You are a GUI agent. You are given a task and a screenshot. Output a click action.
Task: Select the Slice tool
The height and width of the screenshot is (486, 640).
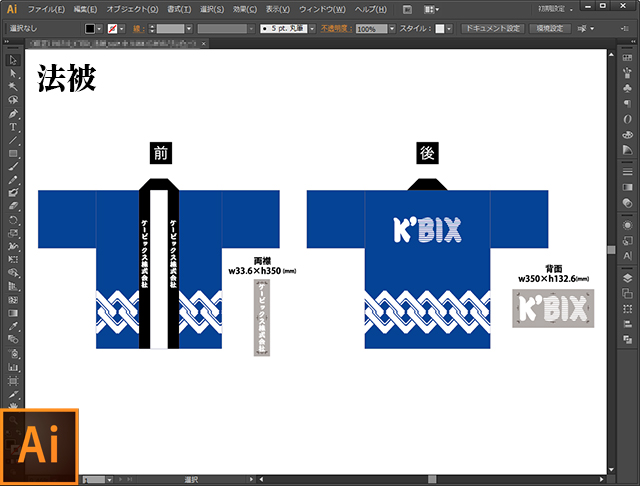[13, 395]
